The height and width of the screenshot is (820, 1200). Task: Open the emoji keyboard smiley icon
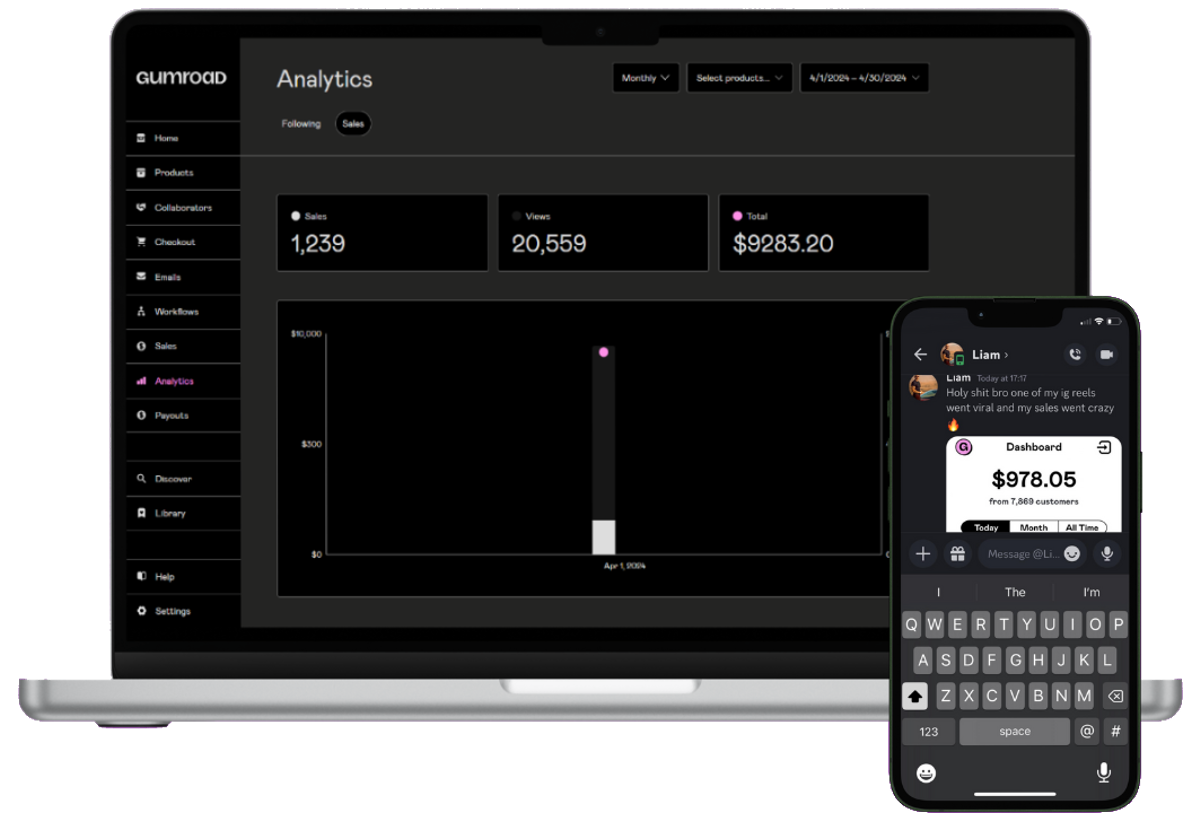926,772
